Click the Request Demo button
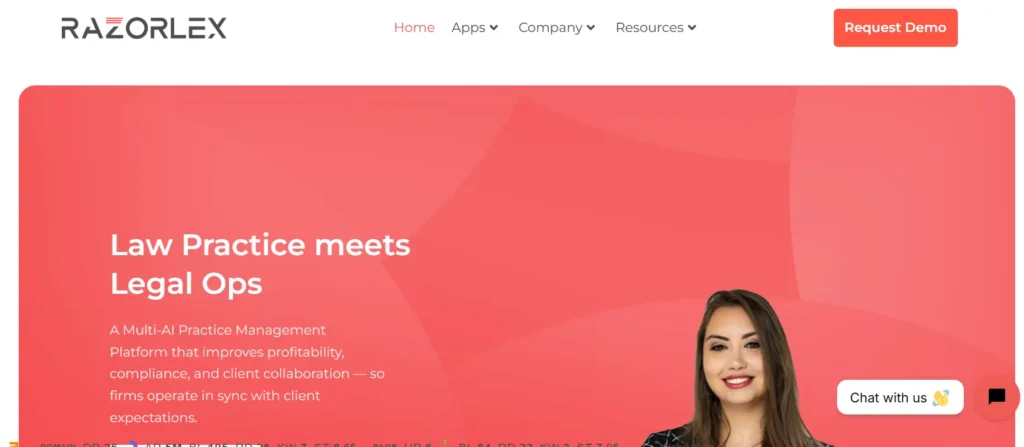 [x=895, y=27]
